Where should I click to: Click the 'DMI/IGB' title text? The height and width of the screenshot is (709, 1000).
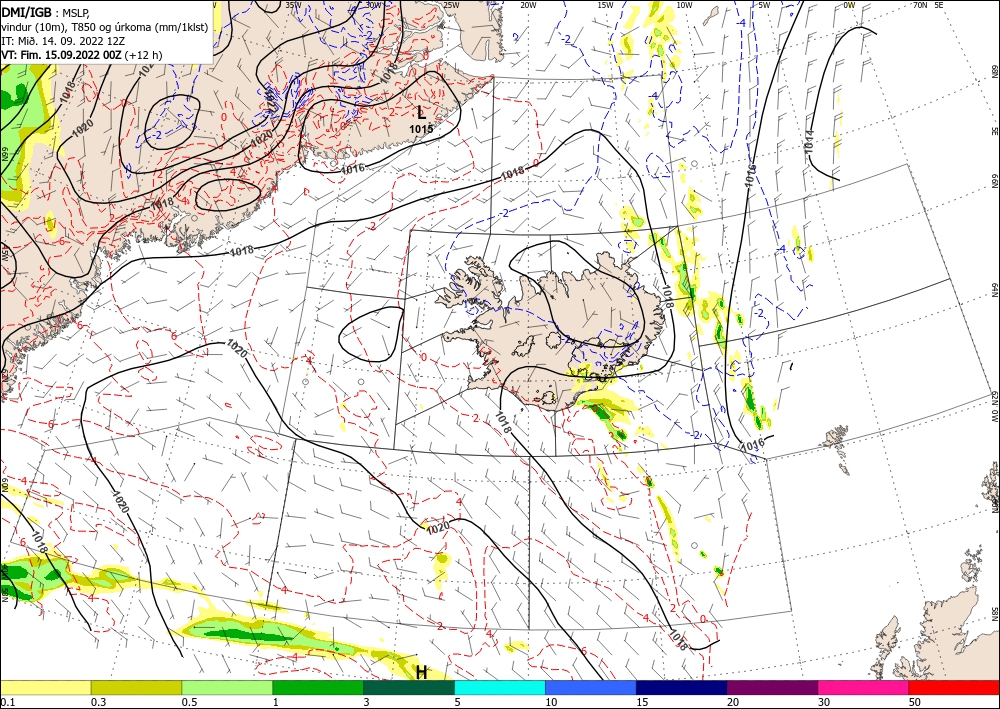27,11
